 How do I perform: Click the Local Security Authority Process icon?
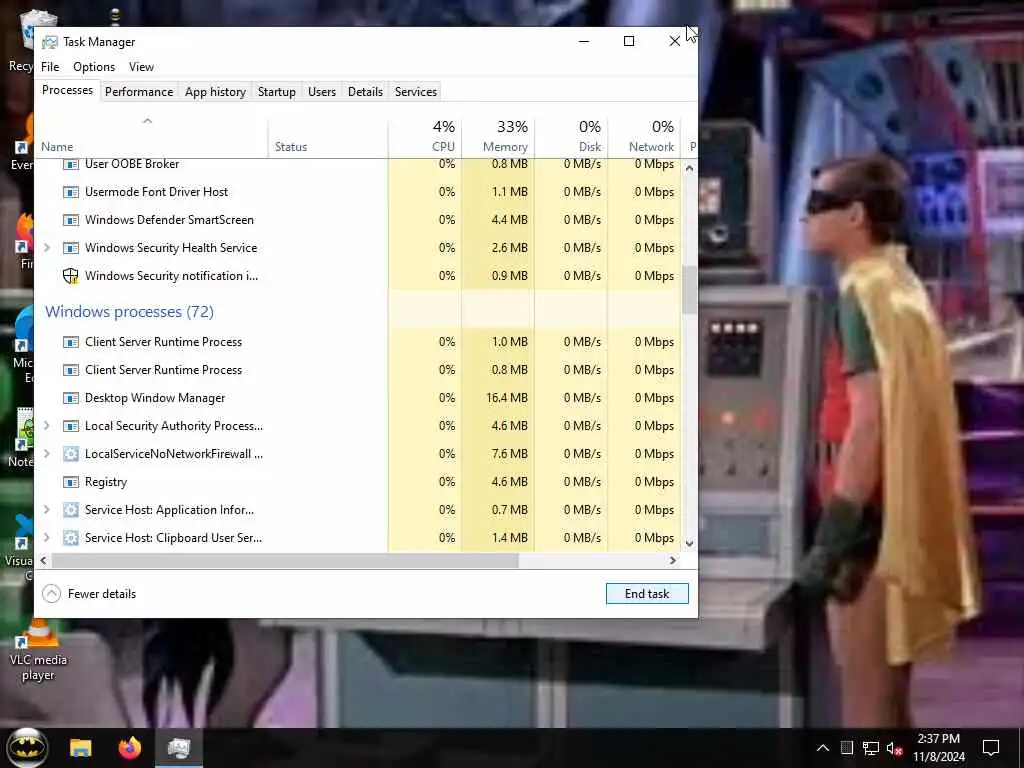coord(71,426)
